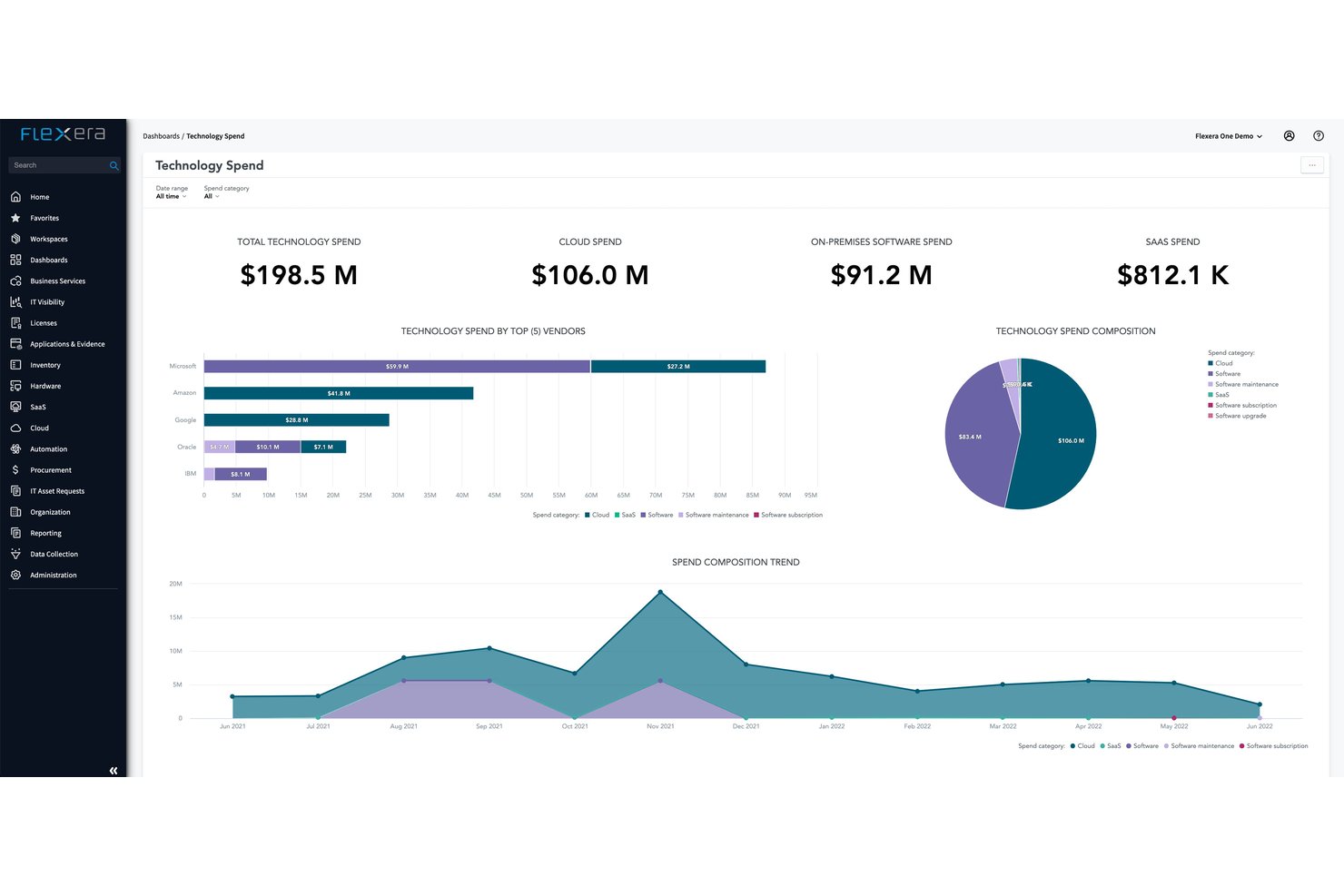Toggle SaaS in the trend chart legend
The image size is (1344, 896).
(x=1111, y=746)
